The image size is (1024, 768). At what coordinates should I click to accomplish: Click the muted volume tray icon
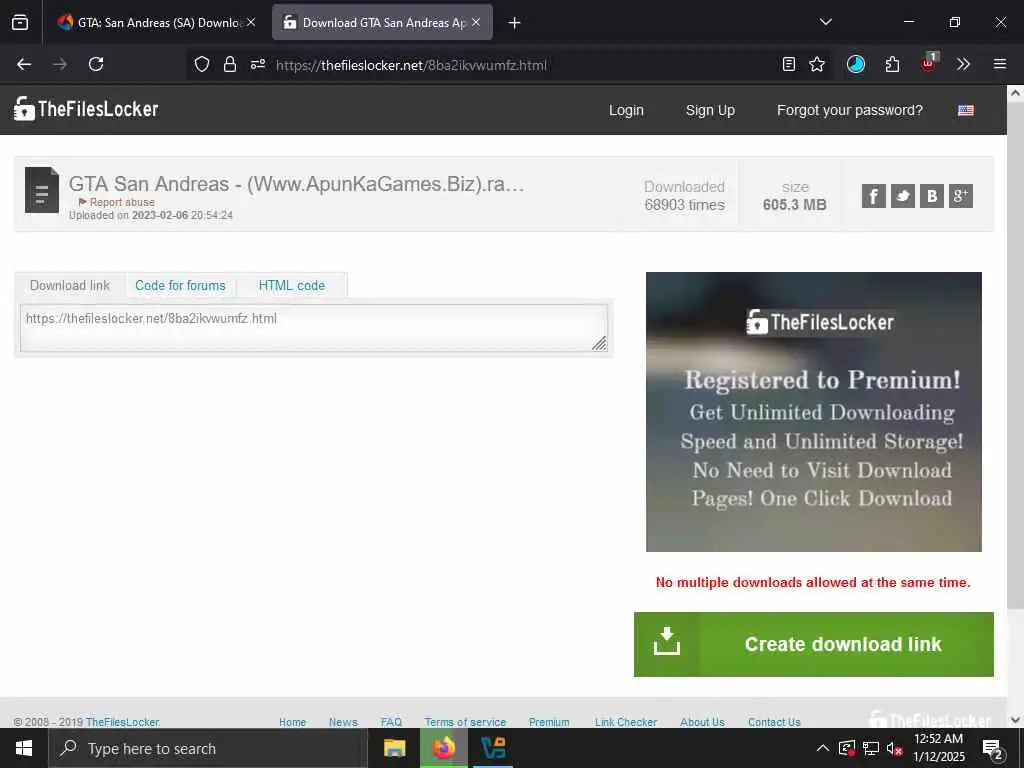(x=894, y=748)
